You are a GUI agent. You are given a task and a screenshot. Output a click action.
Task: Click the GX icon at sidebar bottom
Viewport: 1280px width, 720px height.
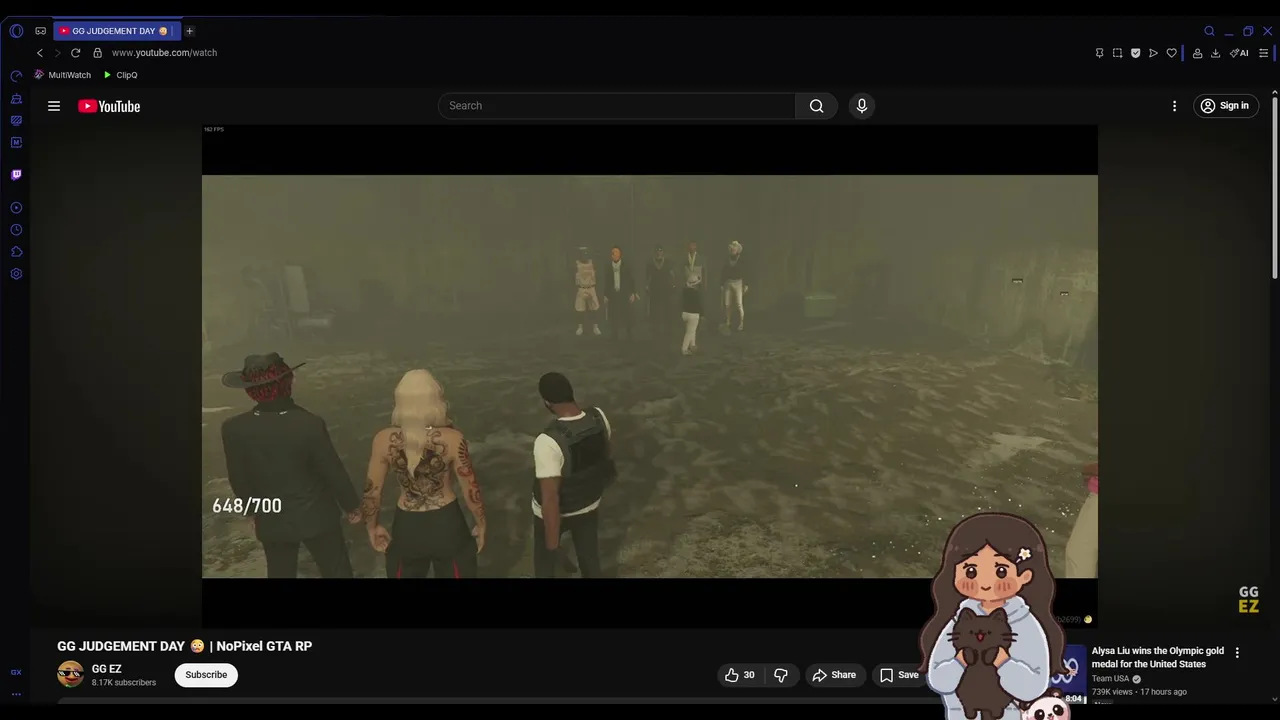tap(16, 673)
